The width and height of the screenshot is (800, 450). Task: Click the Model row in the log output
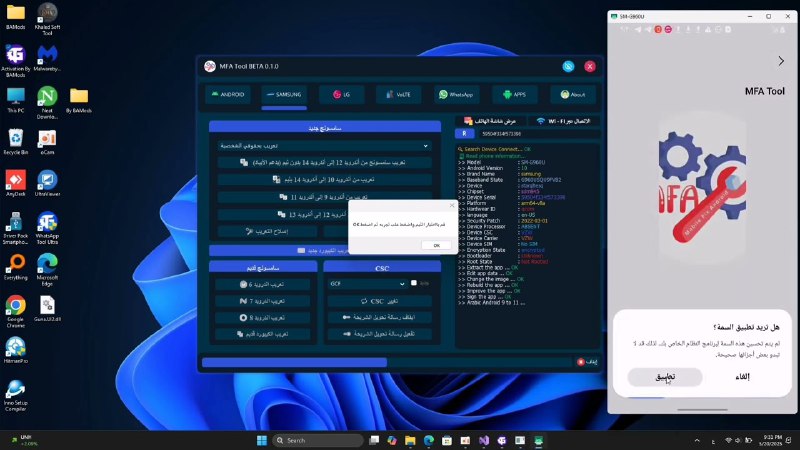(502, 162)
